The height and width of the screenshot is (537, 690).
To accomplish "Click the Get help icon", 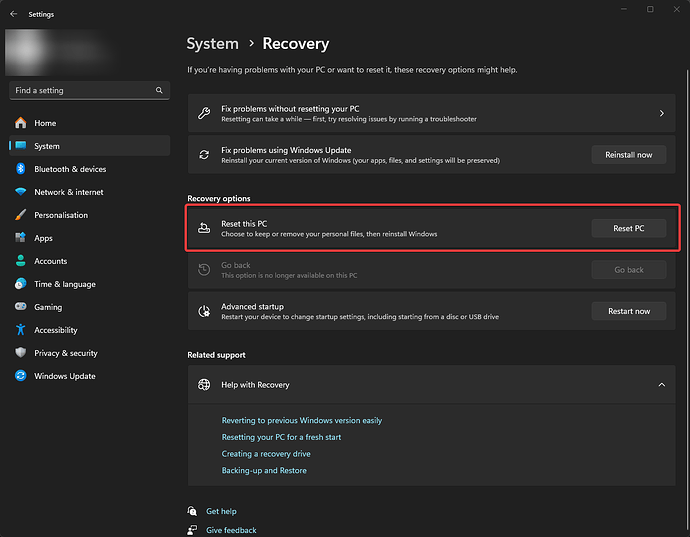I will coord(192,511).
